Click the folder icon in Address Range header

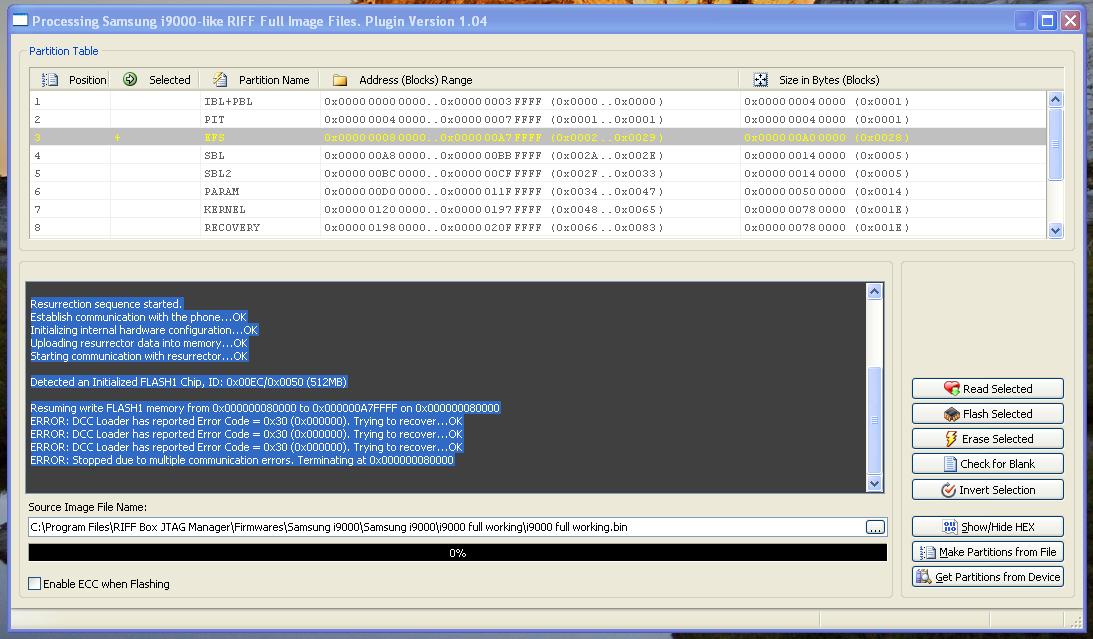[339, 80]
